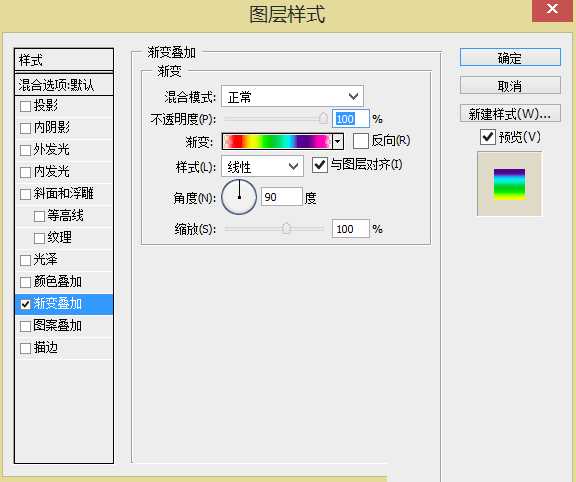Select the 样式 header in list
The height and width of the screenshot is (482, 576).
tap(64, 60)
